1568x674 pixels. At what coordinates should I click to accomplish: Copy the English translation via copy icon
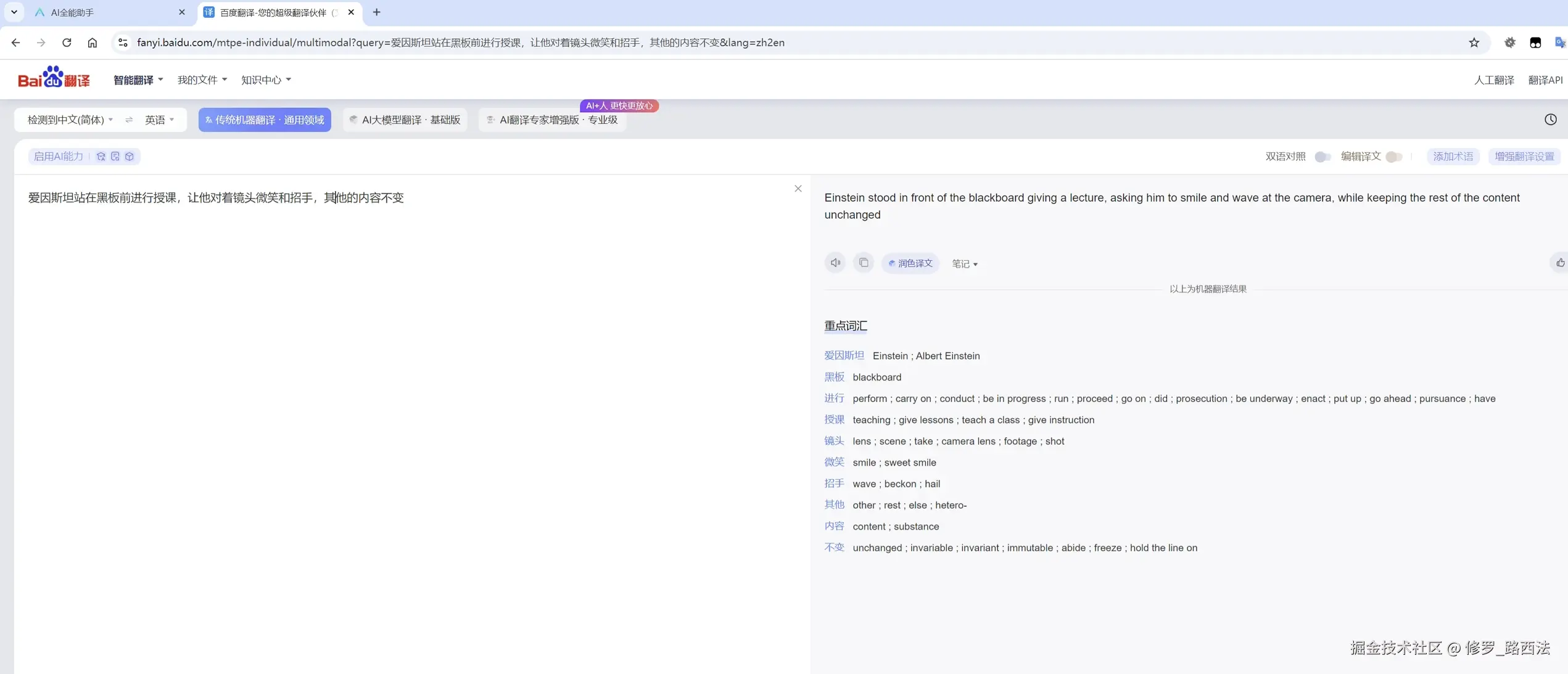(863, 262)
